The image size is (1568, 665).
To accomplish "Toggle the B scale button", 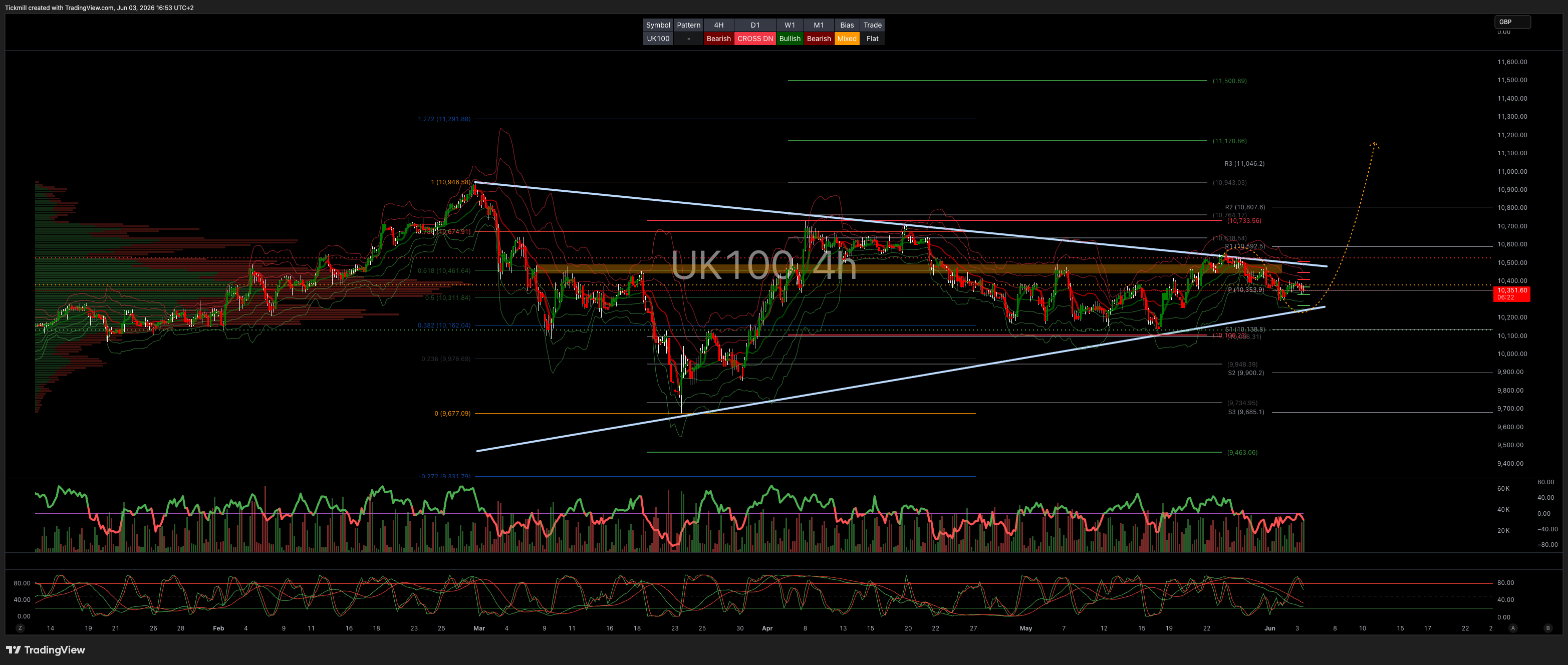I will (1548, 628).
